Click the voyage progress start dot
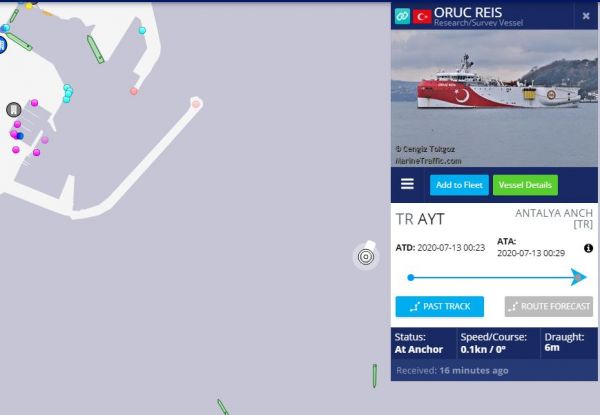600x415 pixels. click(411, 277)
